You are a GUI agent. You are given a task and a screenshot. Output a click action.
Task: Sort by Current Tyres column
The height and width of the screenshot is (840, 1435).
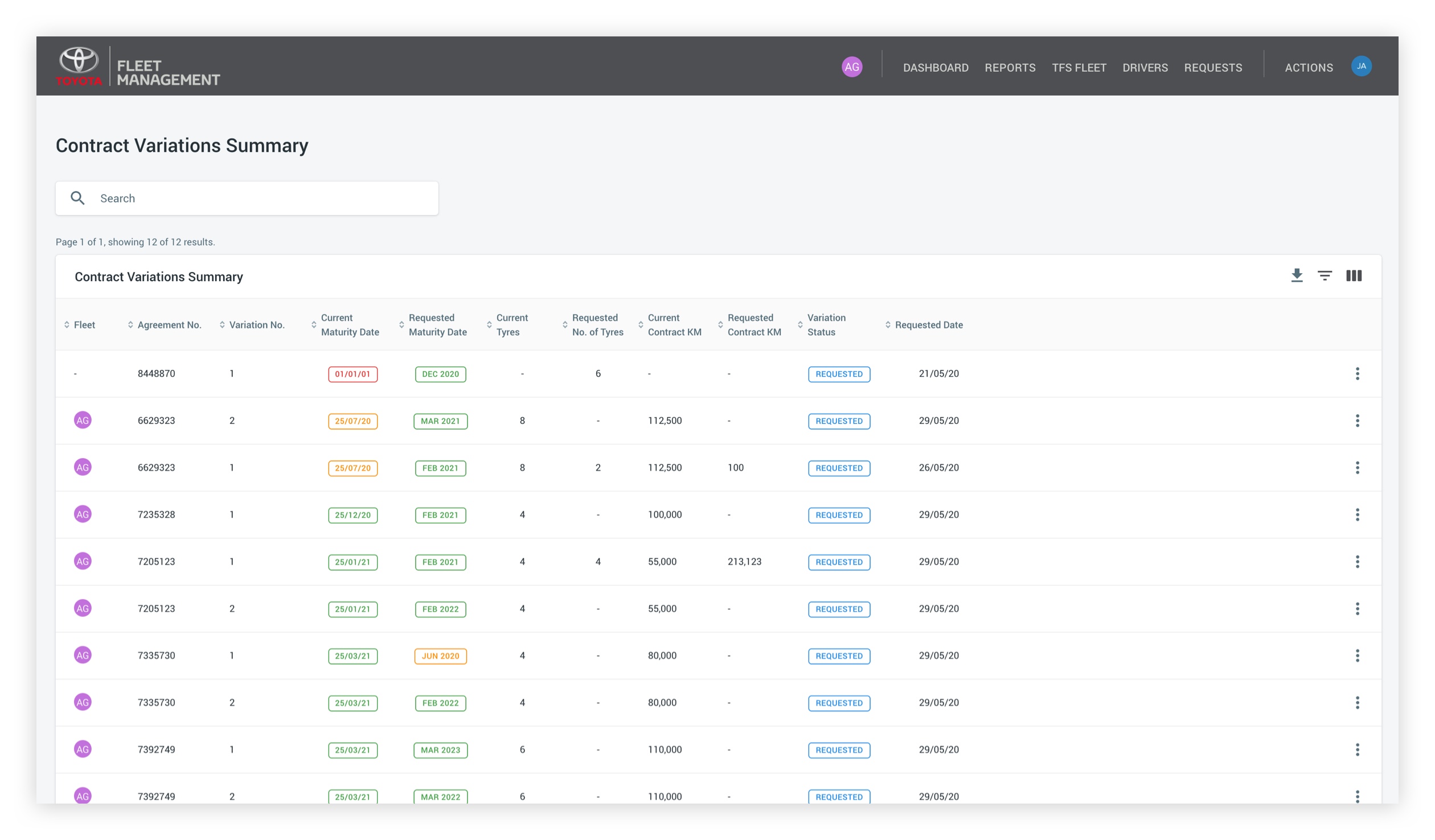[x=507, y=325]
